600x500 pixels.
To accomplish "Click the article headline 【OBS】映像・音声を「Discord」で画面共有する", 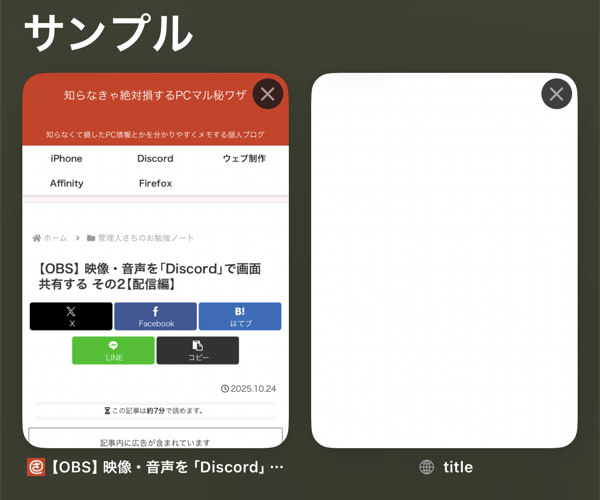I will (150, 276).
